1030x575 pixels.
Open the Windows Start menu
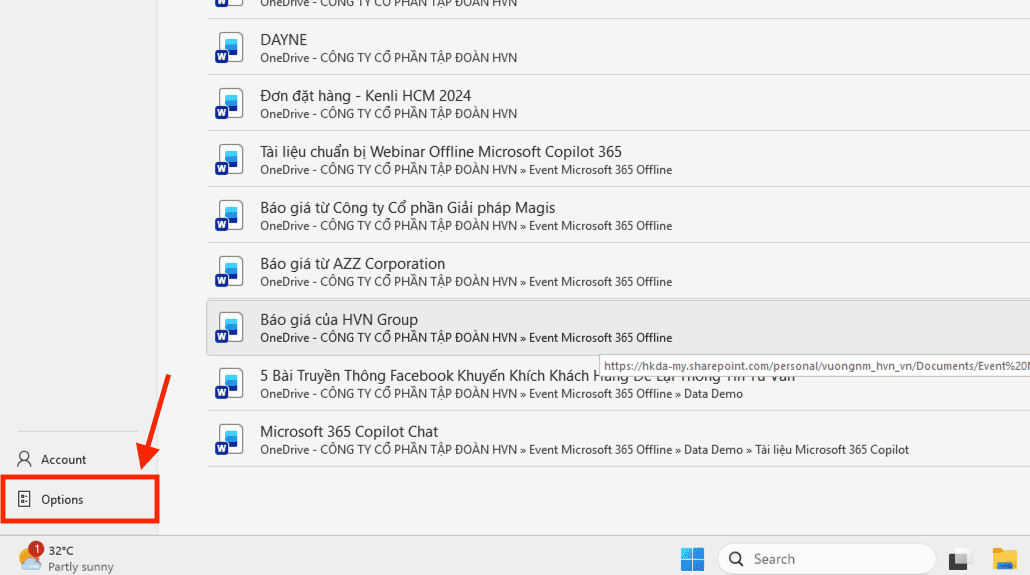coord(692,559)
